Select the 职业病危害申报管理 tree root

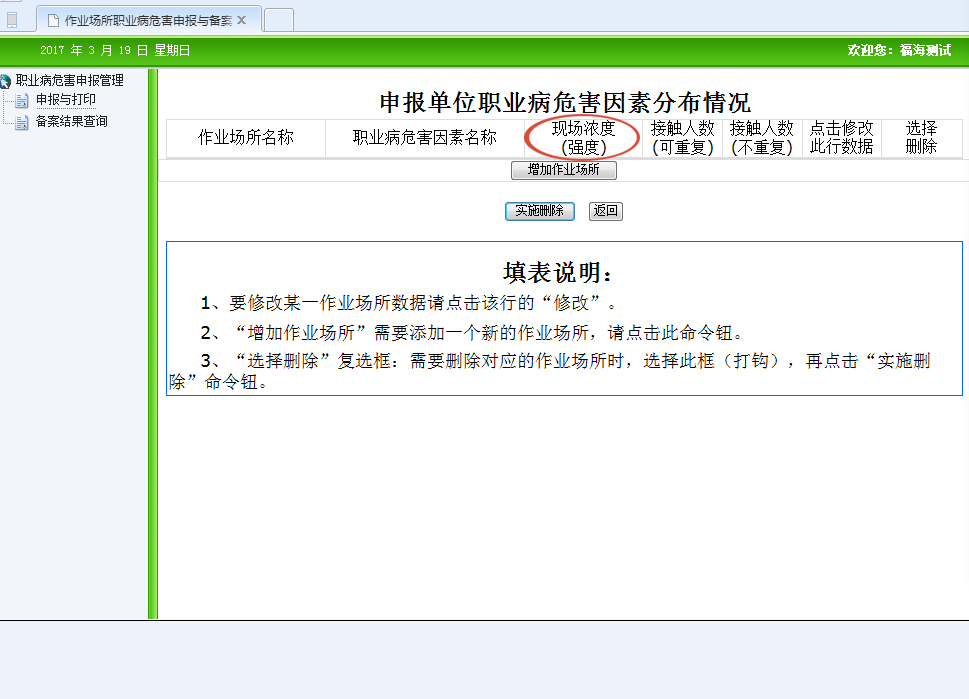click(69, 80)
